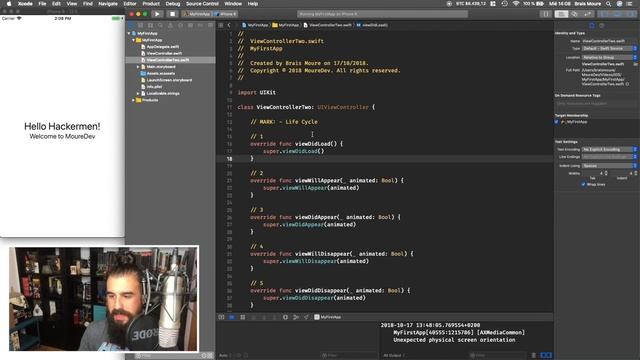
Task: Click the Run (play) button in Xcode toolbar
Action: 157,14
